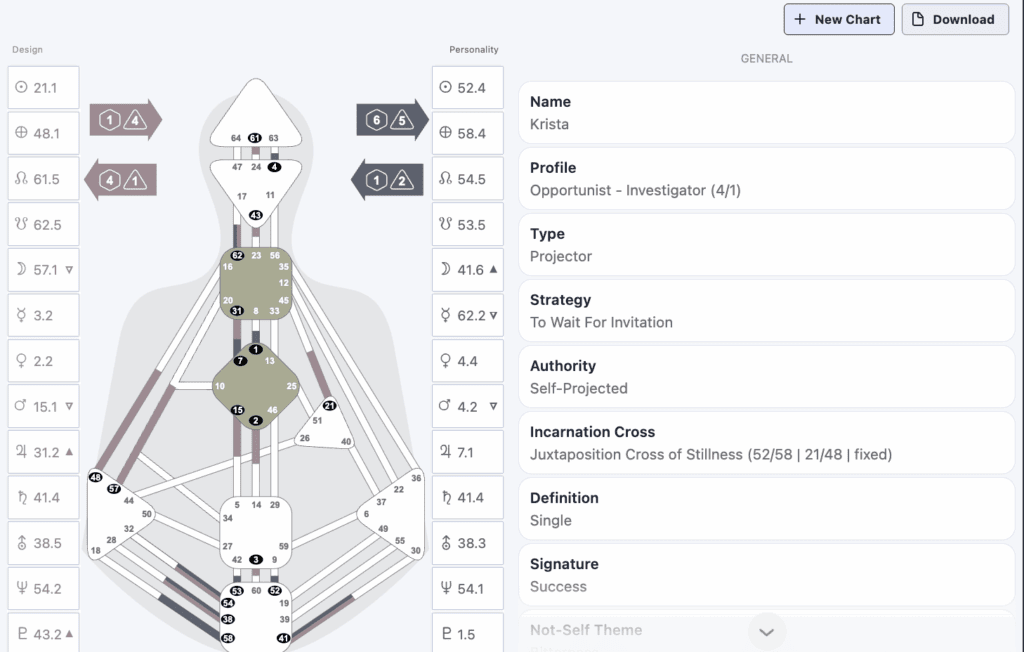Start a New Chart

coord(838,19)
